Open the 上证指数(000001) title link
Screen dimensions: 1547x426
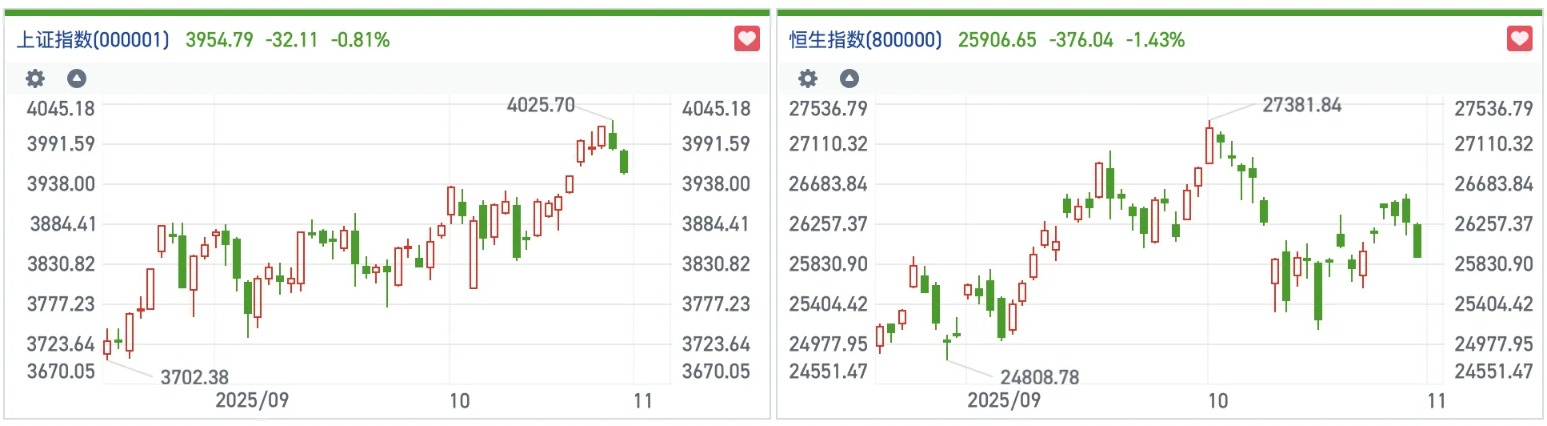click(93, 40)
